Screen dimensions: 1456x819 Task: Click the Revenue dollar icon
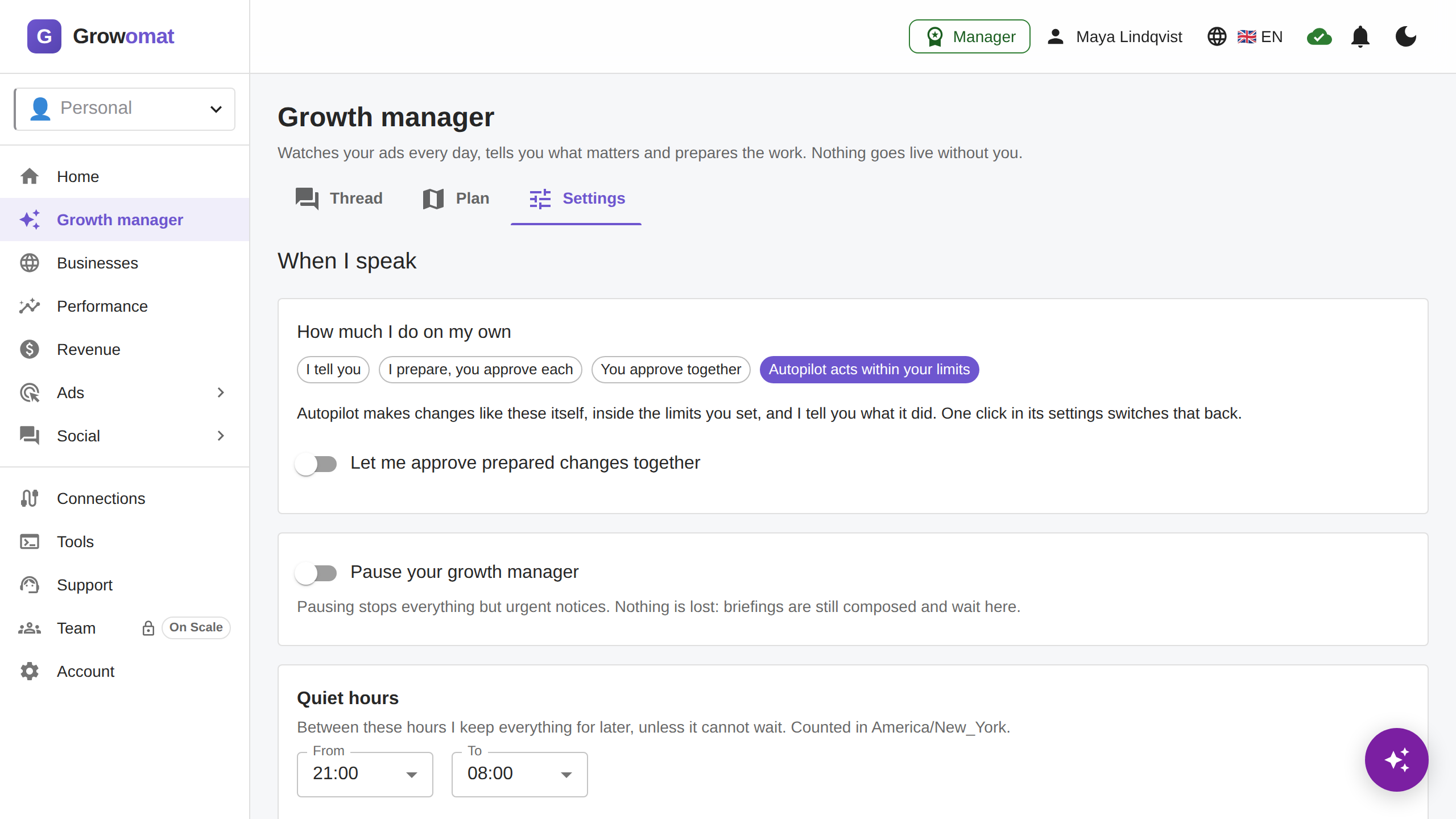pyautogui.click(x=30, y=350)
